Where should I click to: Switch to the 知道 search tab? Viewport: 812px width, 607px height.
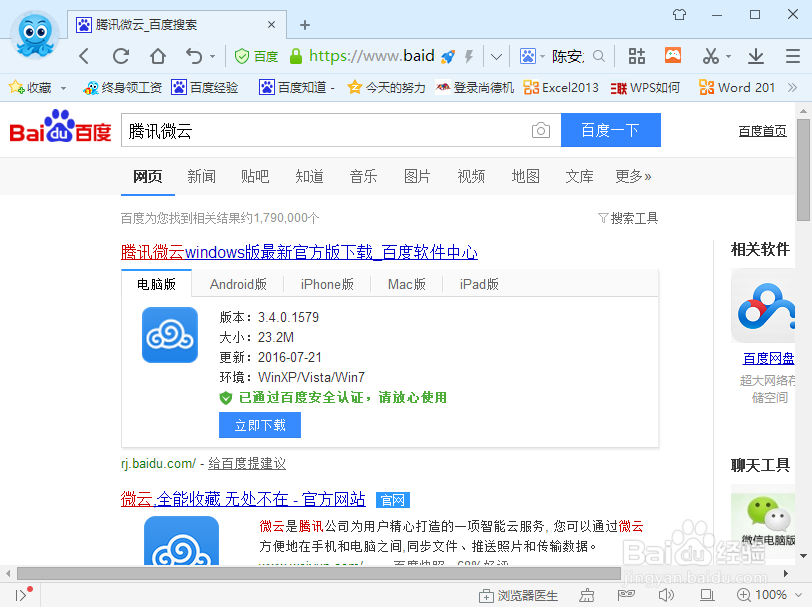[309, 177]
